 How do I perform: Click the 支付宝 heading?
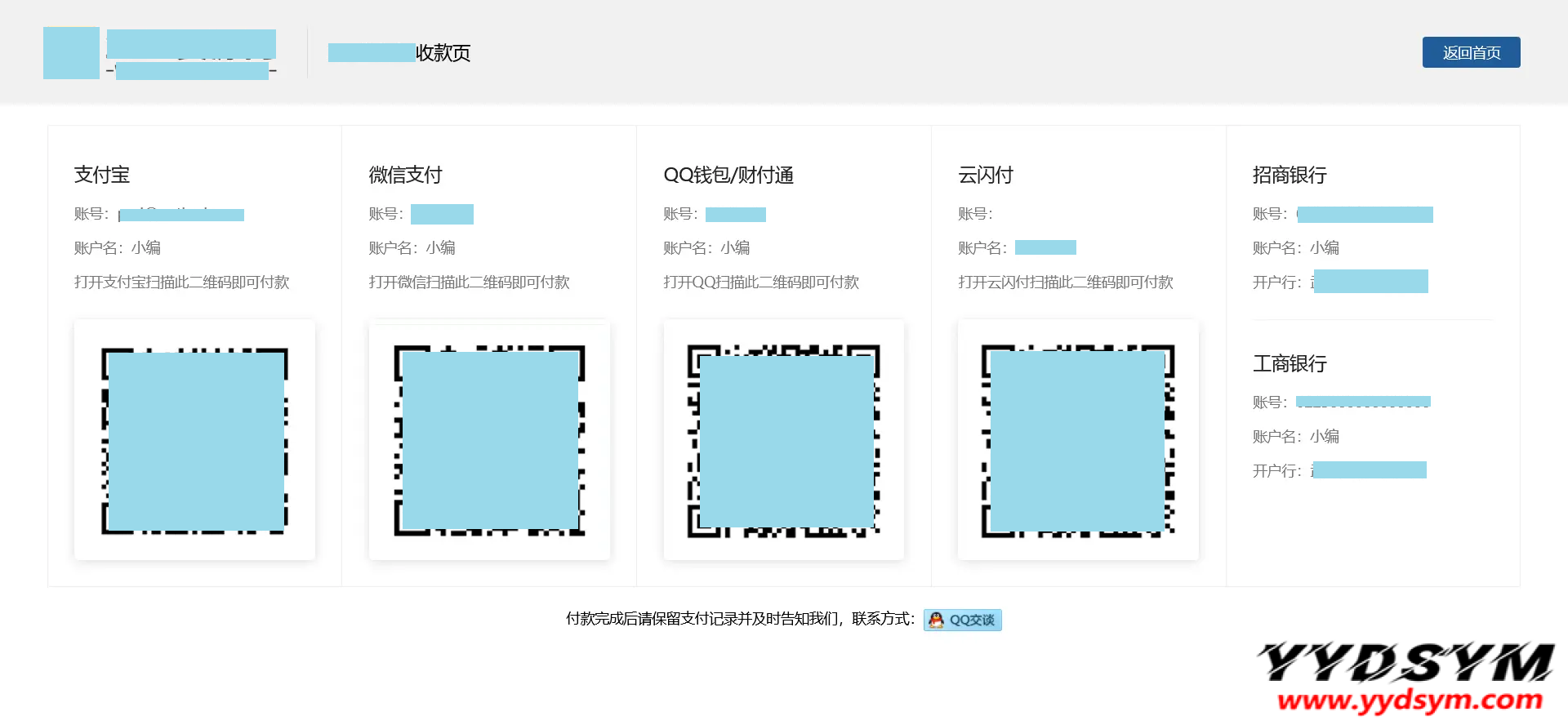click(x=102, y=175)
